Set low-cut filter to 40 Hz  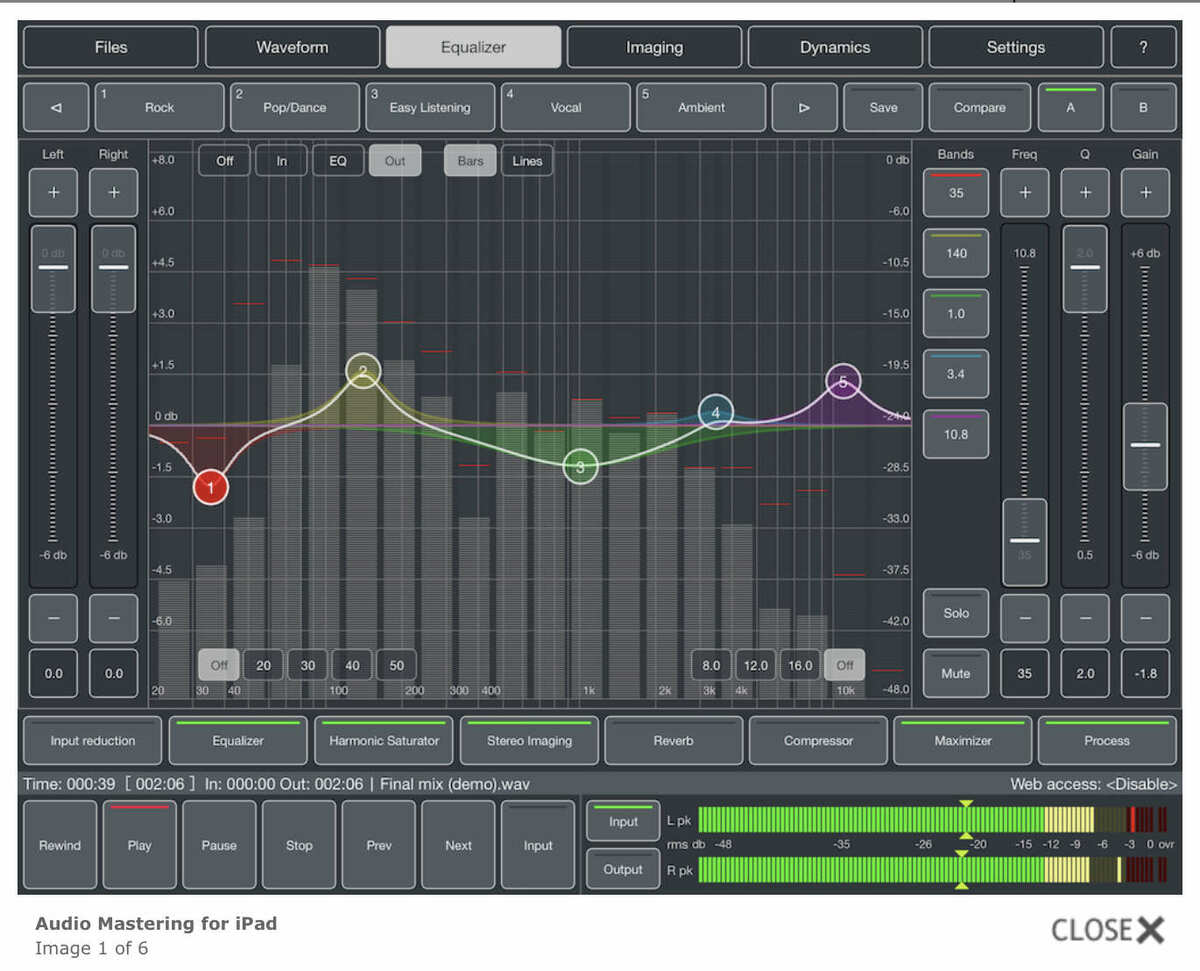click(x=352, y=665)
